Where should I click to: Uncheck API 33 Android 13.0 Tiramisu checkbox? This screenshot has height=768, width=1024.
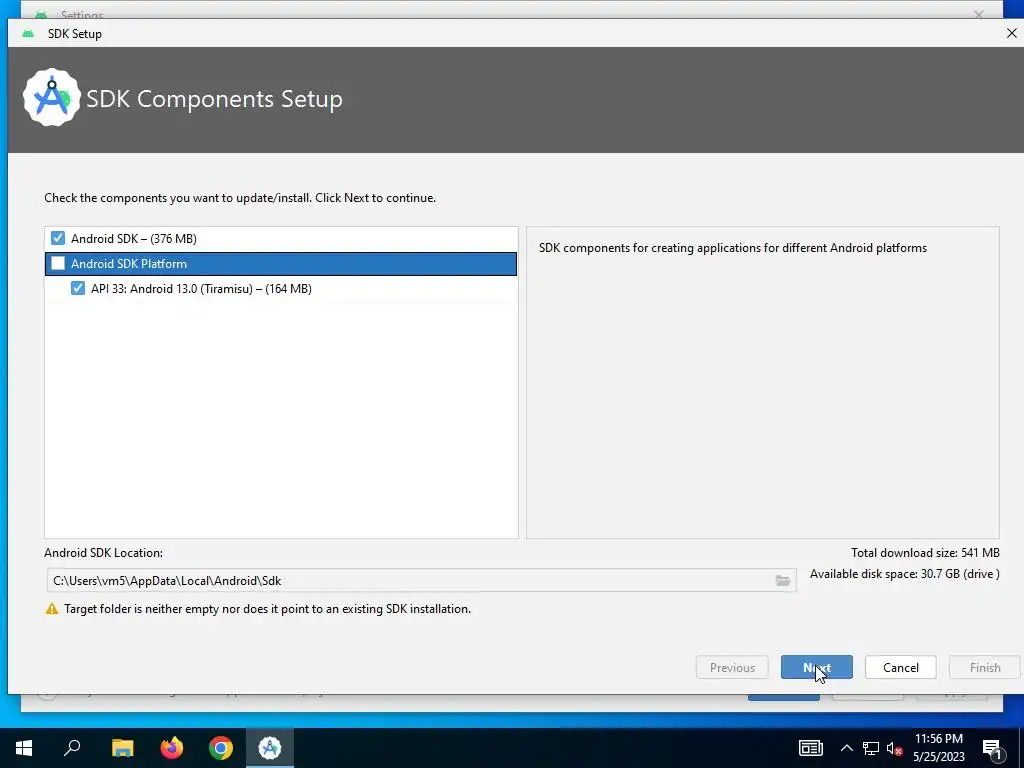[78, 289]
